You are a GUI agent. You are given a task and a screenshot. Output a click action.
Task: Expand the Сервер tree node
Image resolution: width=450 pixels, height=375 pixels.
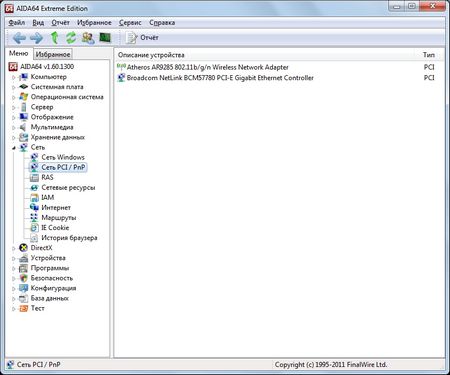(x=13, y=107)
